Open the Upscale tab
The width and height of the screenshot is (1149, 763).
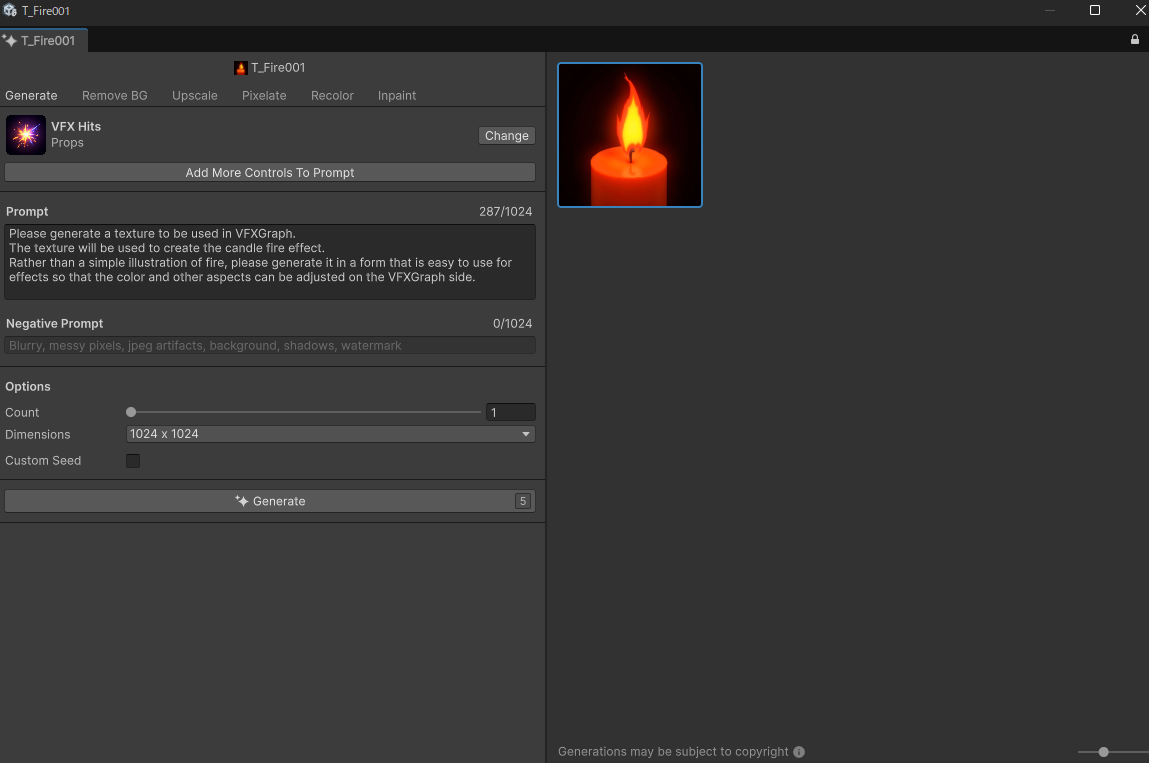point(195,95)
